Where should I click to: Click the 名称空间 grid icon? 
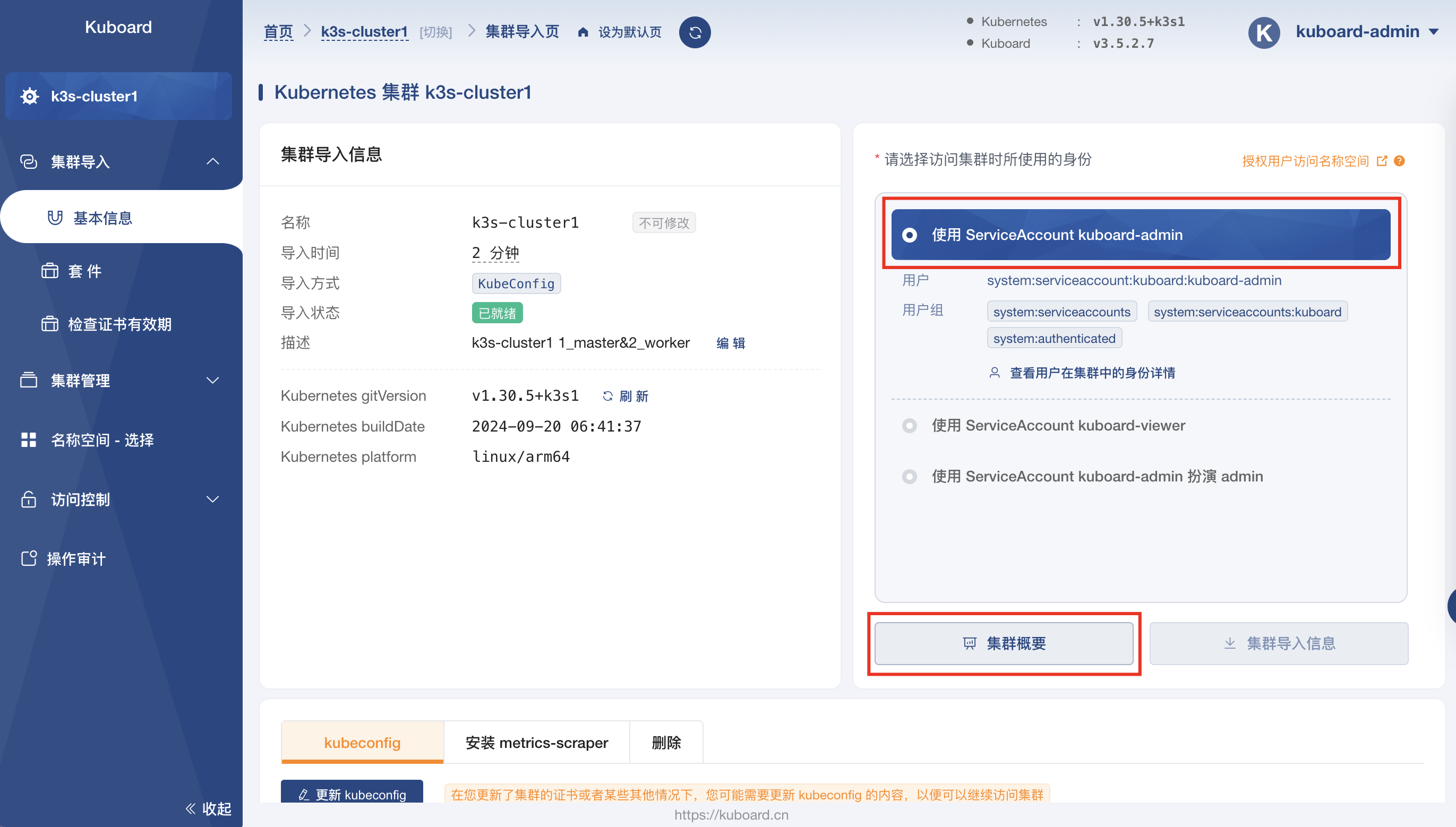28,440
